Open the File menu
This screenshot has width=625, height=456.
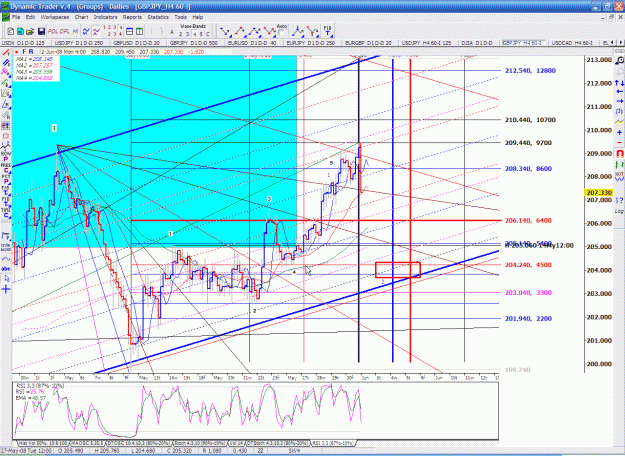[16, 17]
